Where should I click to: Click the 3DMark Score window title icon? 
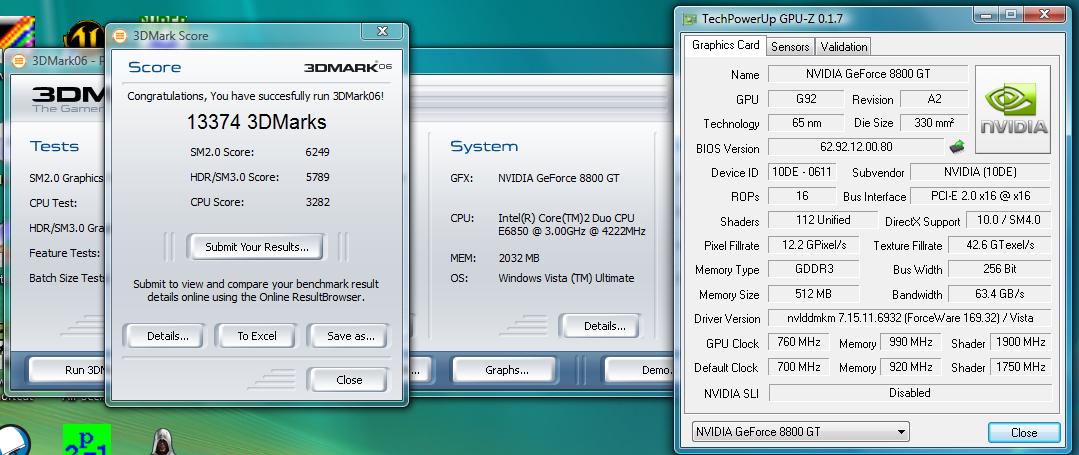120,36
